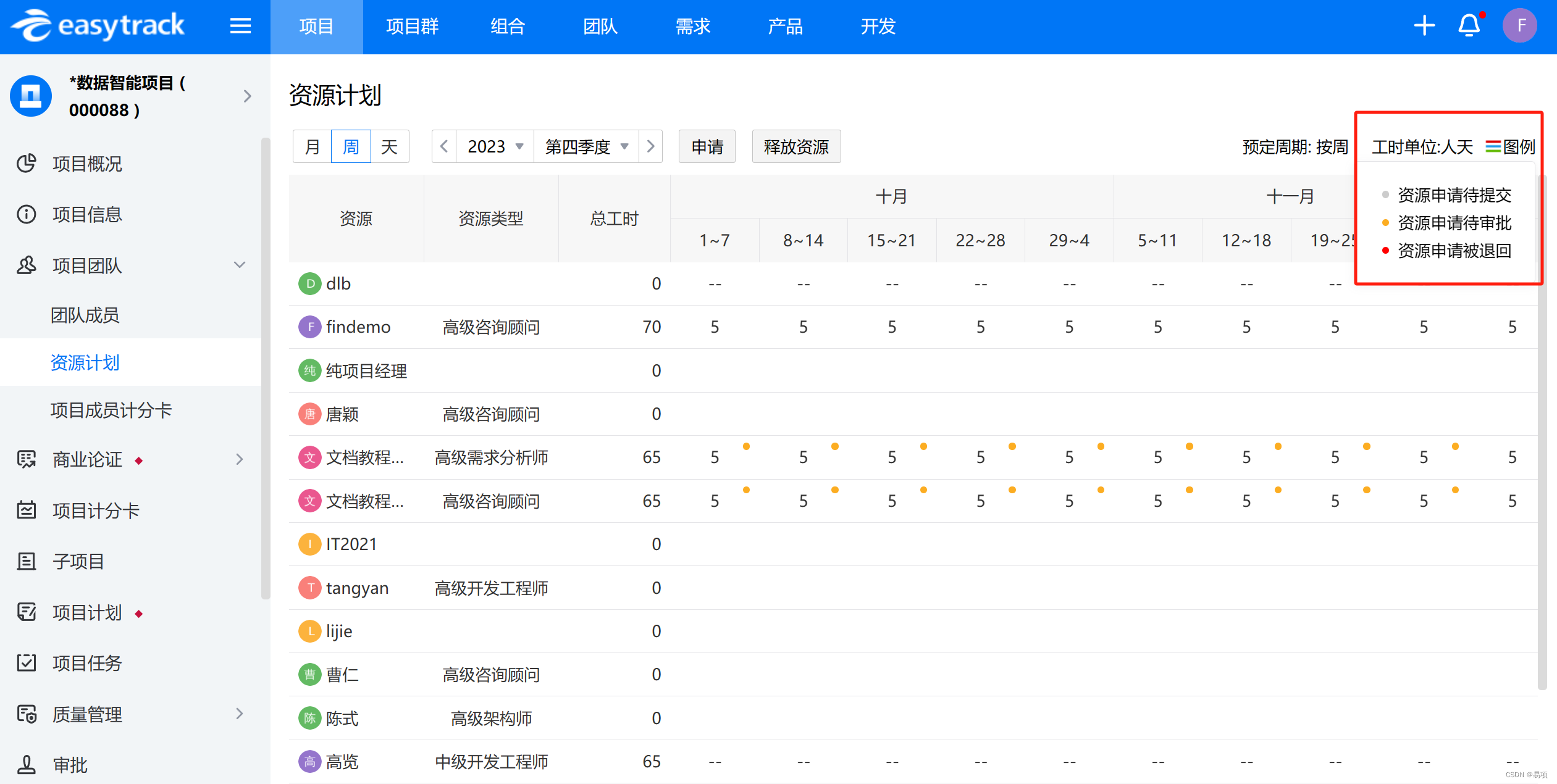
Task: Switch view to 月 (month)
Action: click(x=313, y=147)
